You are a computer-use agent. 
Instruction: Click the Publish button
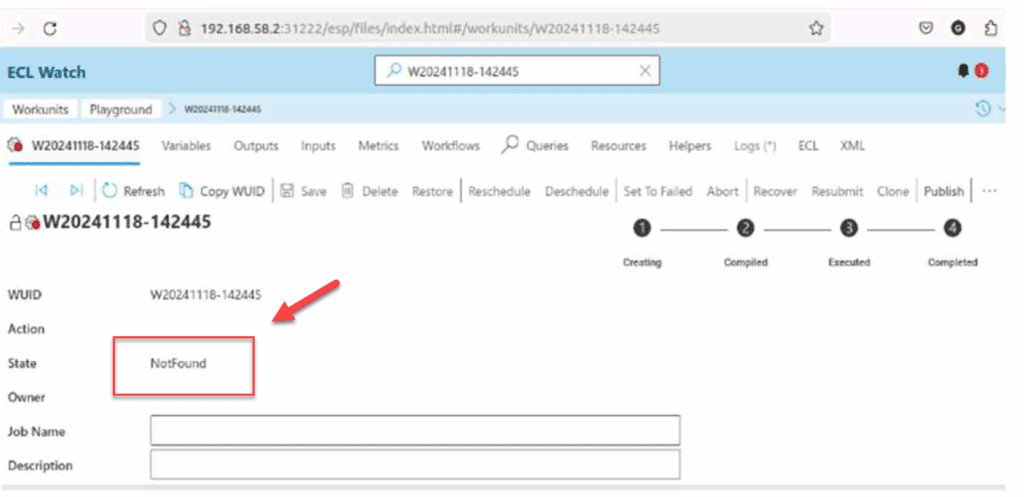(943, 191)
